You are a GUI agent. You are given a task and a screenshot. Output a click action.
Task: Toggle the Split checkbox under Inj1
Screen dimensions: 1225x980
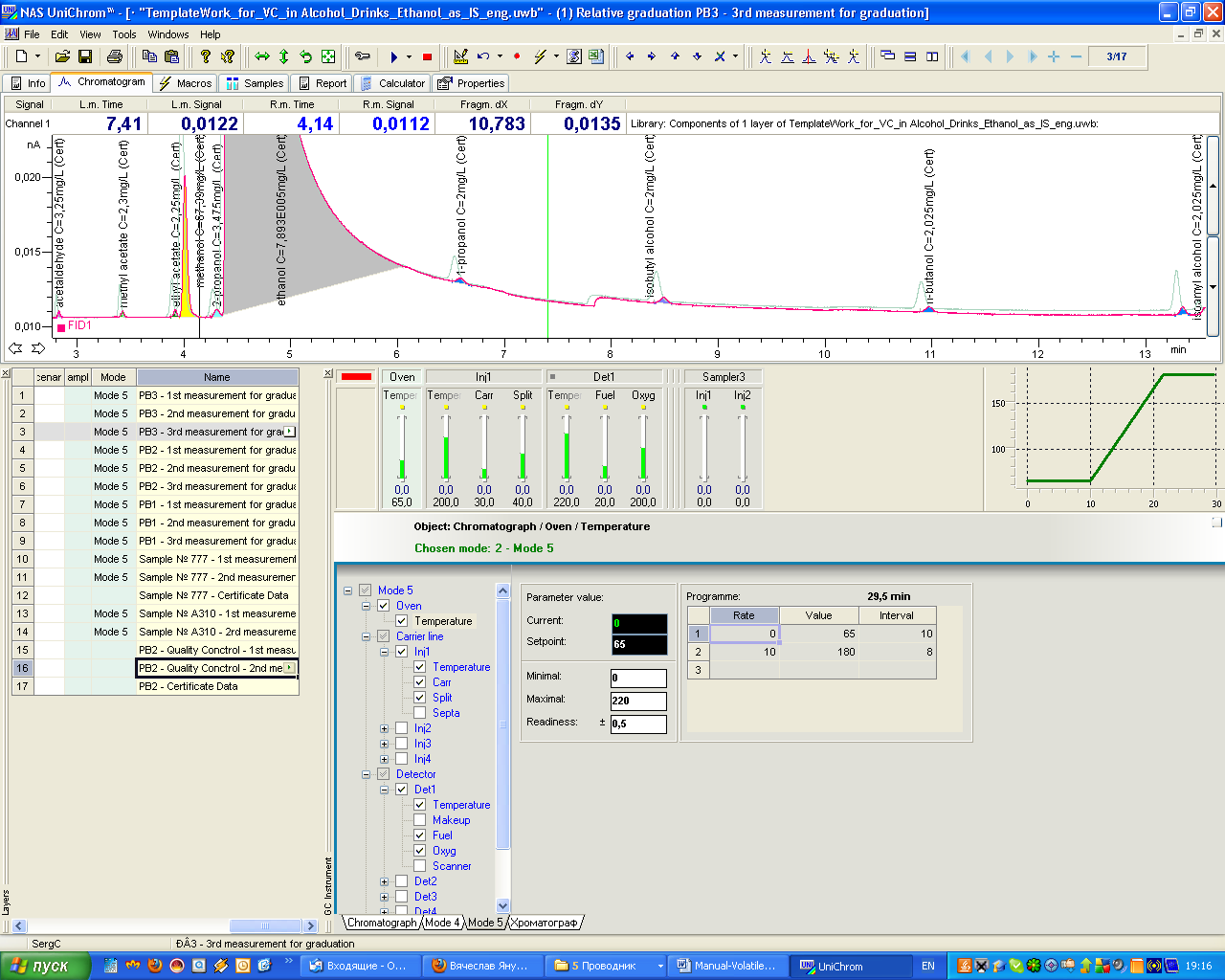point(420,698)
